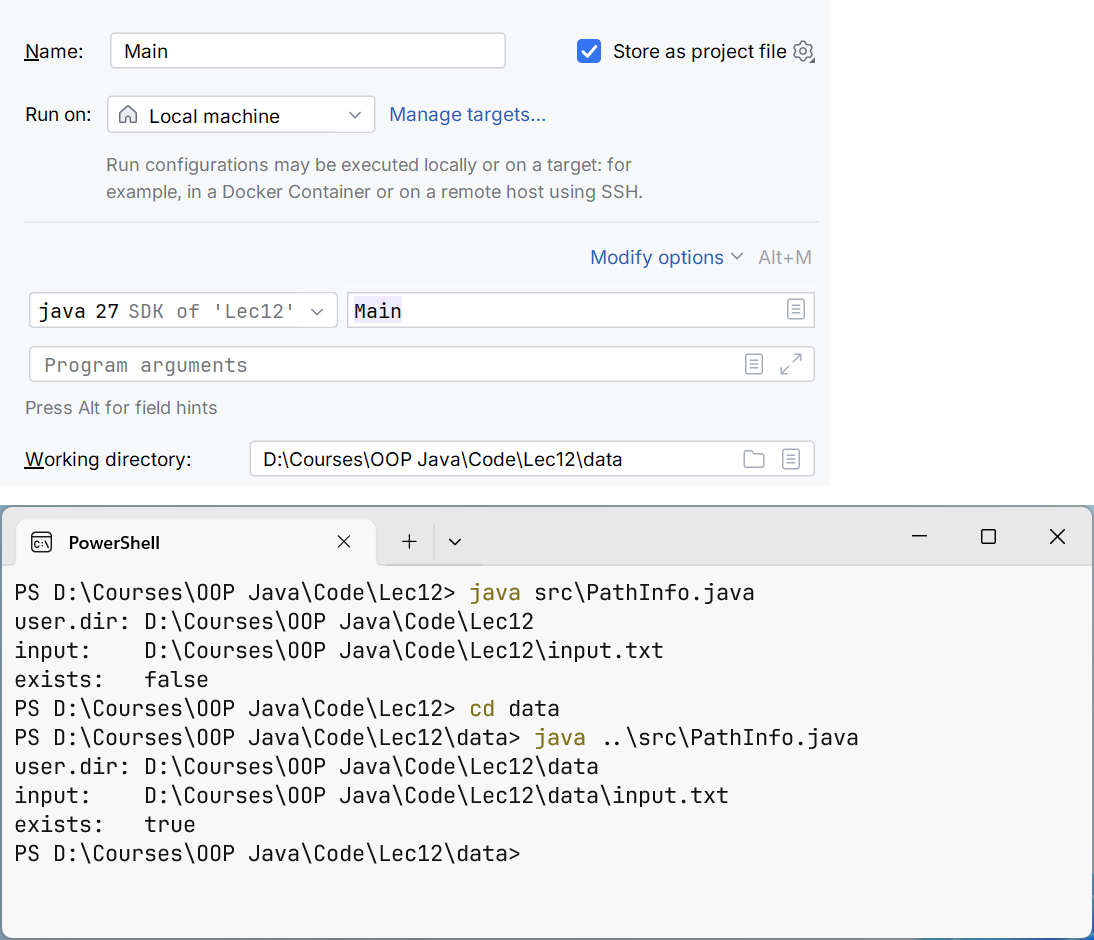Browse folder icon for Working directory

click(754, 459)
